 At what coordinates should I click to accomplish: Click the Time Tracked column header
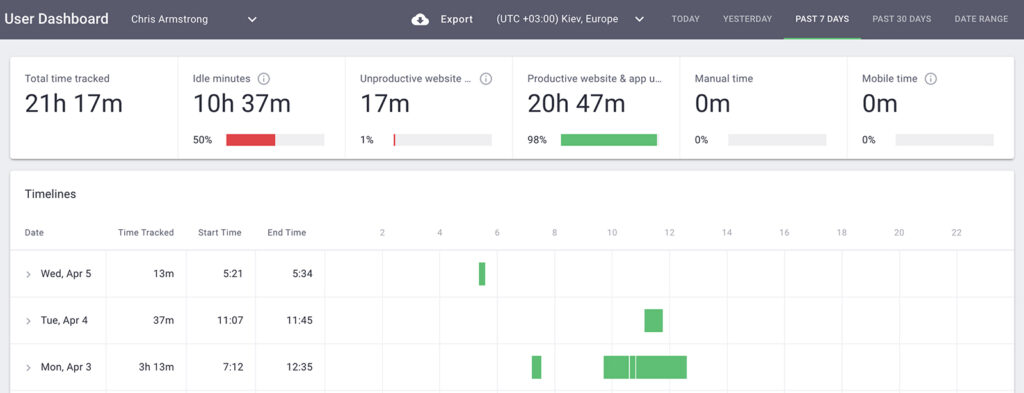146,232
